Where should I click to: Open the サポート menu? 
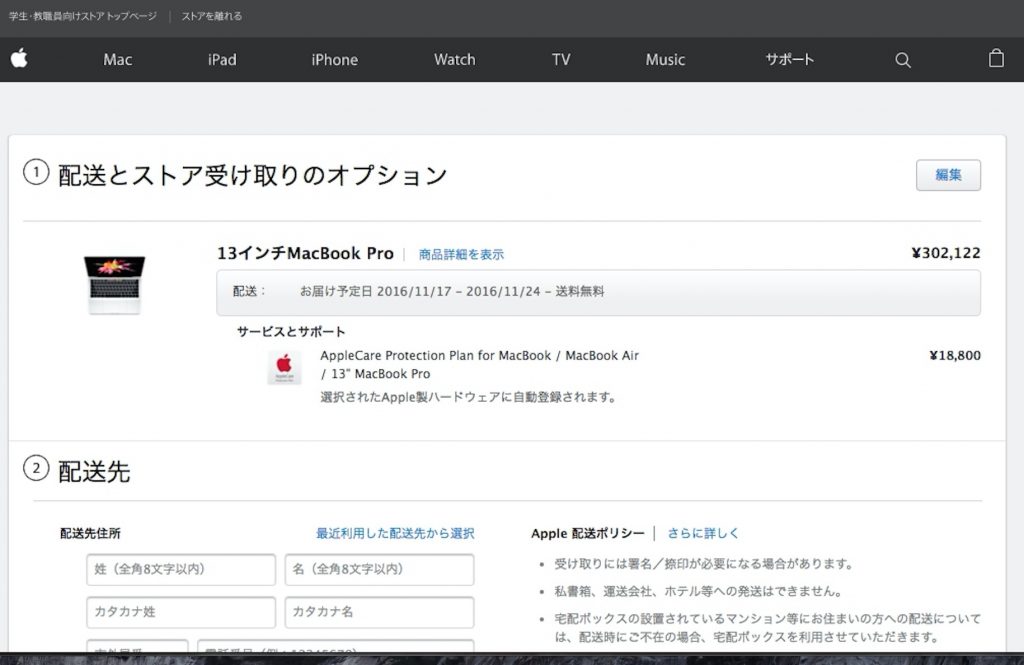[790, 59]
